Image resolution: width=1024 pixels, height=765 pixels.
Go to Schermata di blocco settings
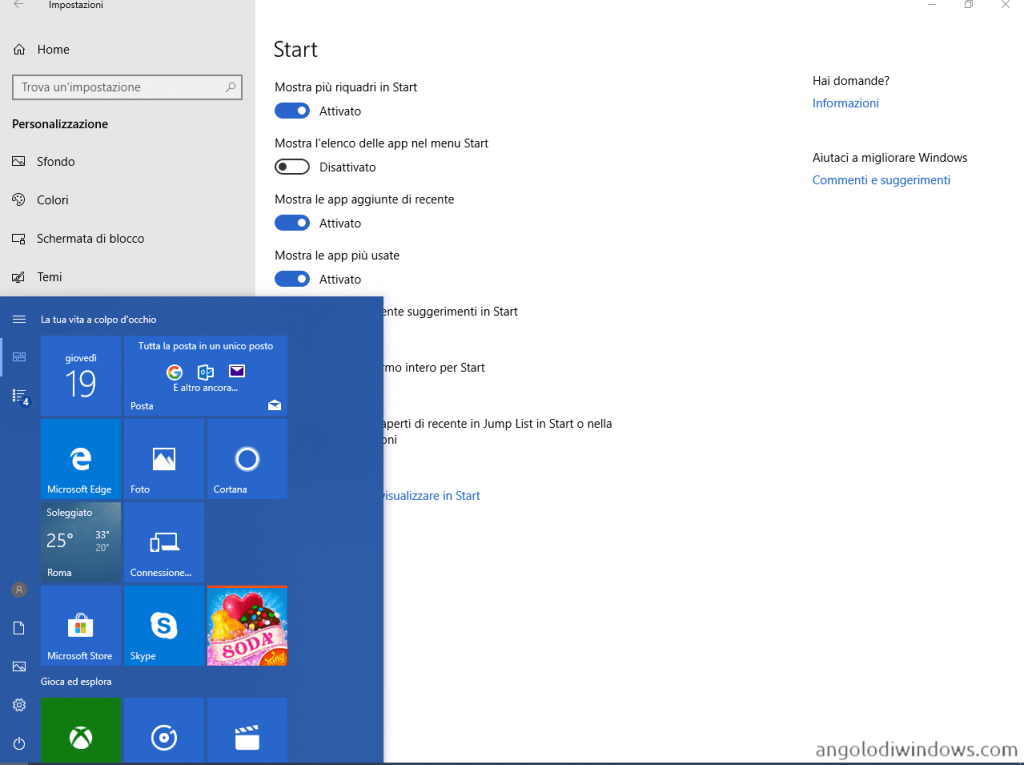coord(90,238)
